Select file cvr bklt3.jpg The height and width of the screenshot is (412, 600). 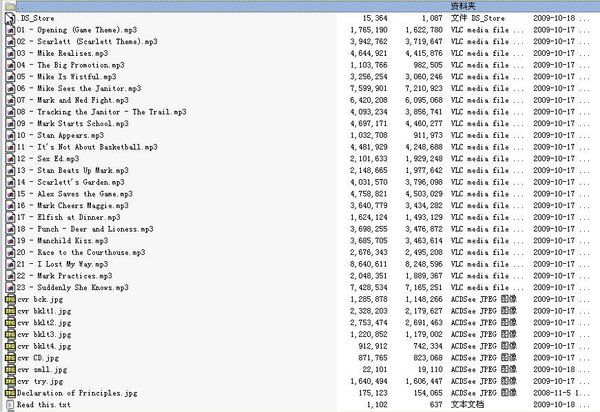click(x=44, y=334)
